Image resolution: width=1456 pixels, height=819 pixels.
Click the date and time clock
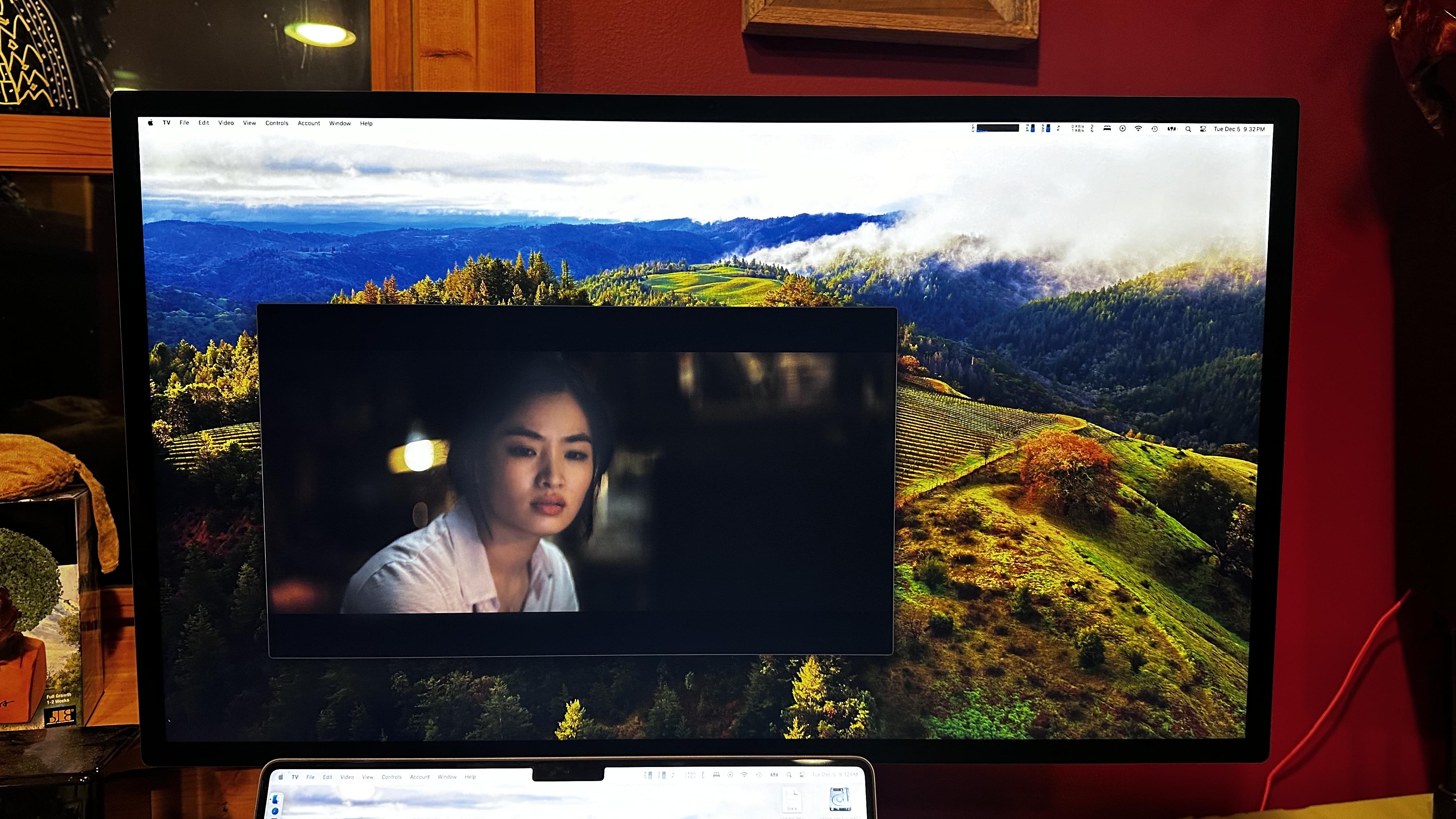(1239, 129)
